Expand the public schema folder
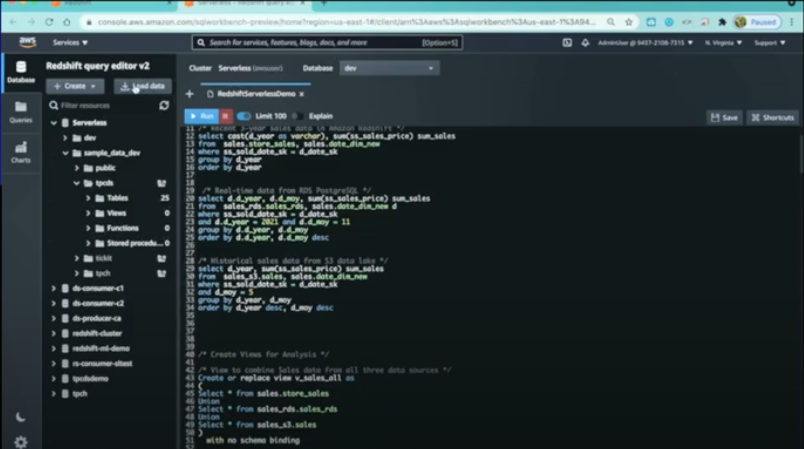 (76, 168)
